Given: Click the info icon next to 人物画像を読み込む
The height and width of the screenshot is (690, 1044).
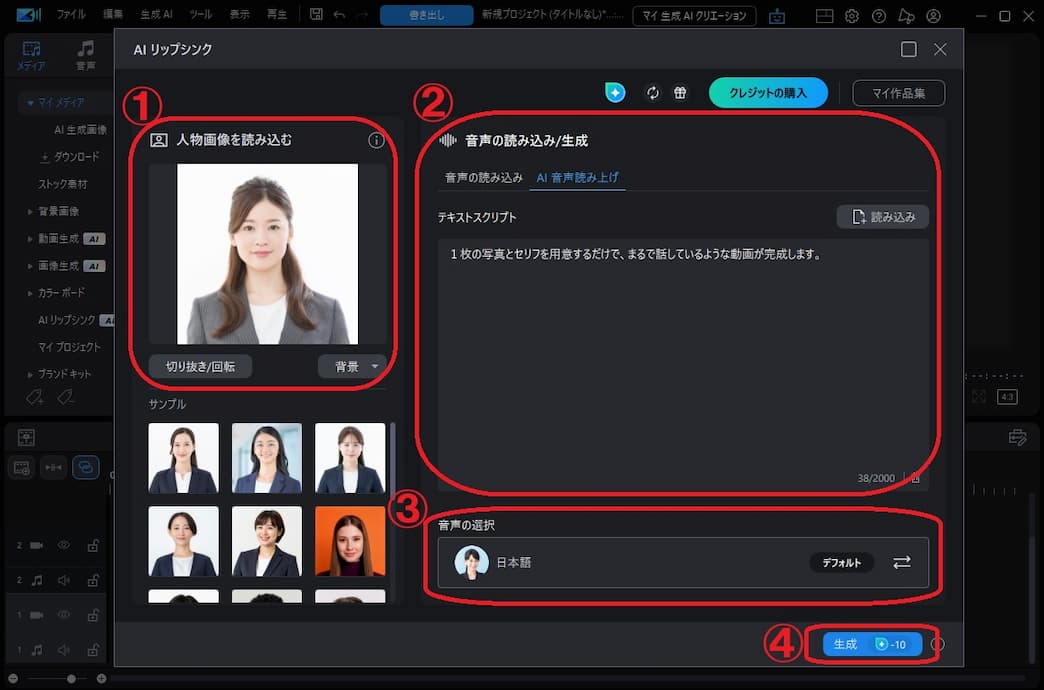Looking at the screenshot, I should coord(376,140).
